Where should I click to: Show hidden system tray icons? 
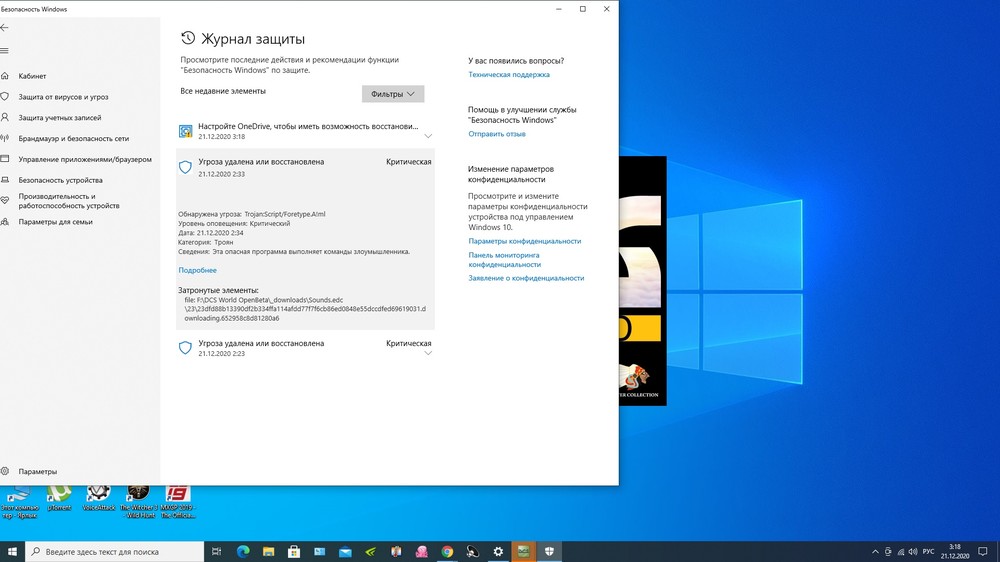pyautogui.click(x=875, y=552)
